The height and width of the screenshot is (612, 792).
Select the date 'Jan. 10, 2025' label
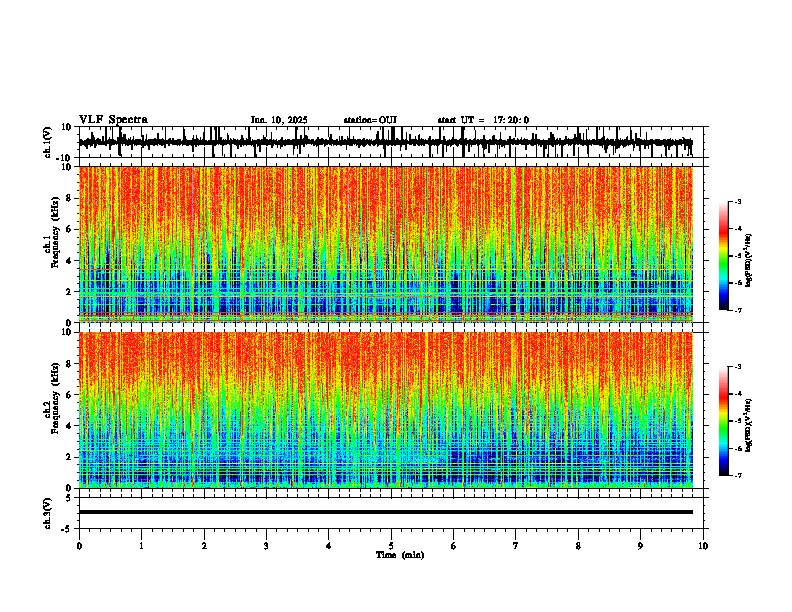click(x=279, y=120)
